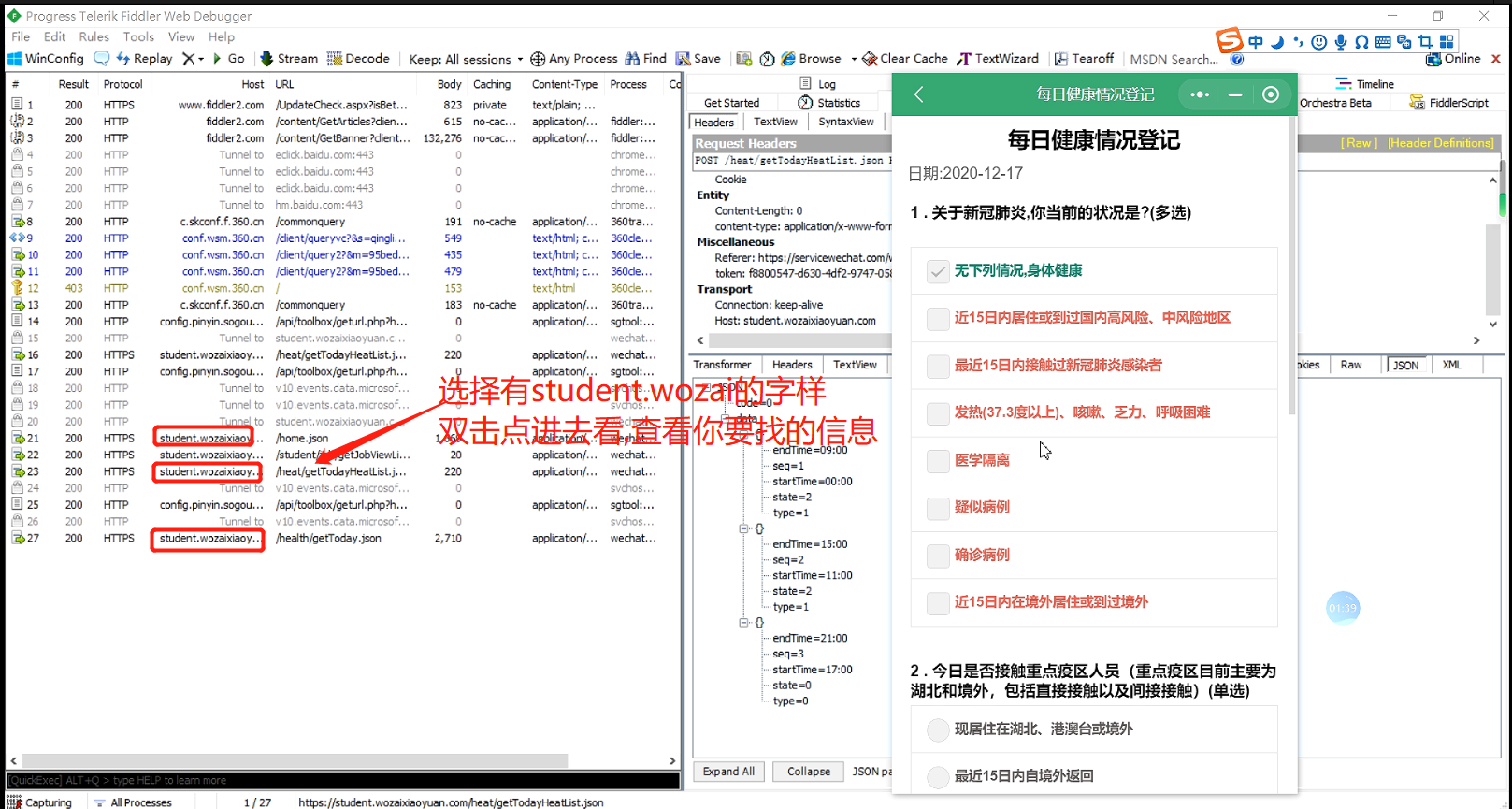Click the back arrow in the health form window
1512x809 pixels.
tap(919, 94)
